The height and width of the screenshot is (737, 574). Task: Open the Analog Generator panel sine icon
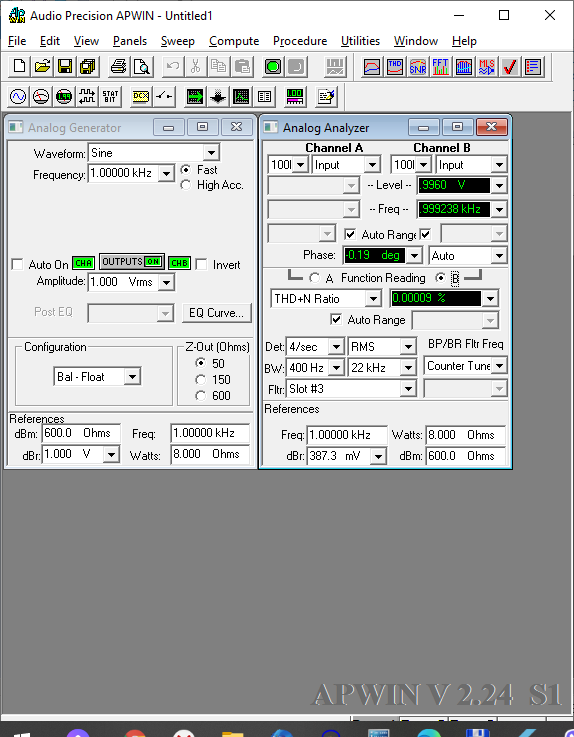coord(18,97)
